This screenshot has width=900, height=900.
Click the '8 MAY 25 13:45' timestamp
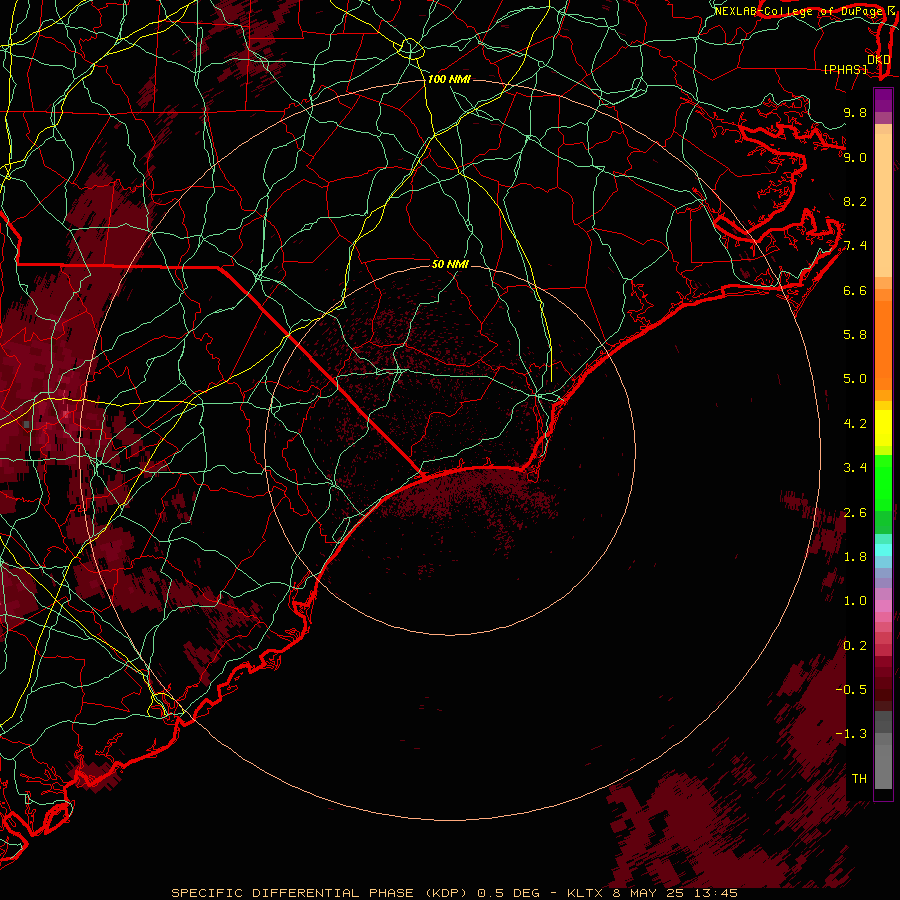674,893
